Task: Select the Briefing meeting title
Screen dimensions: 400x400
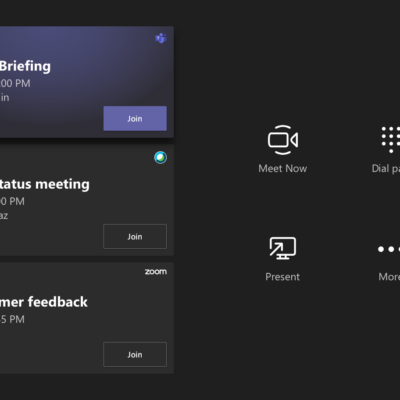Action: 25,66
